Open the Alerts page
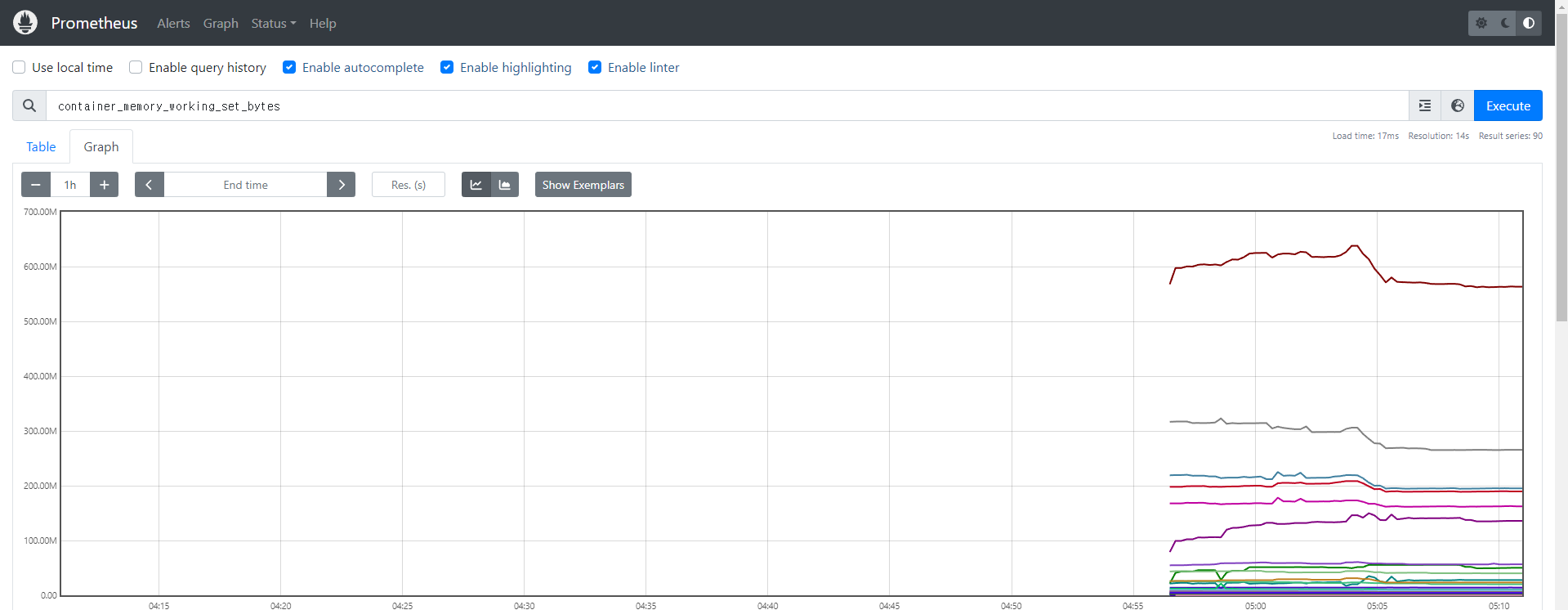 173,23
